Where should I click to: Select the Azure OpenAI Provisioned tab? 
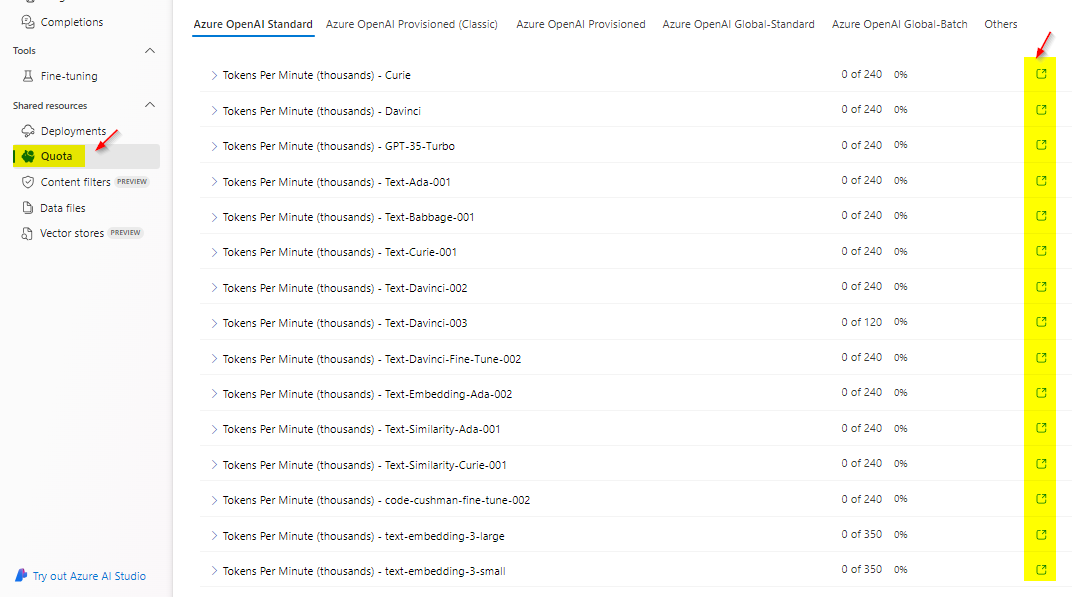coord(580,24)
